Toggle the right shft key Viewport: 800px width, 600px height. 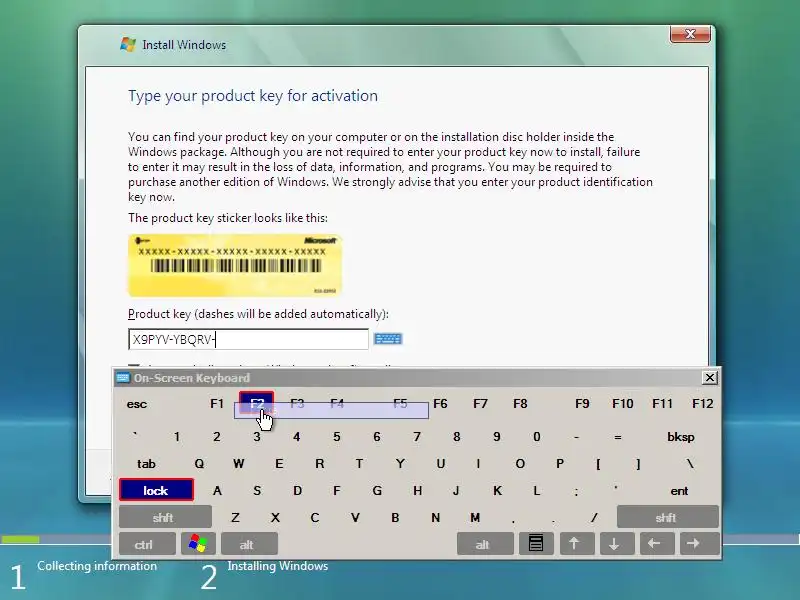tap(667, 517)
